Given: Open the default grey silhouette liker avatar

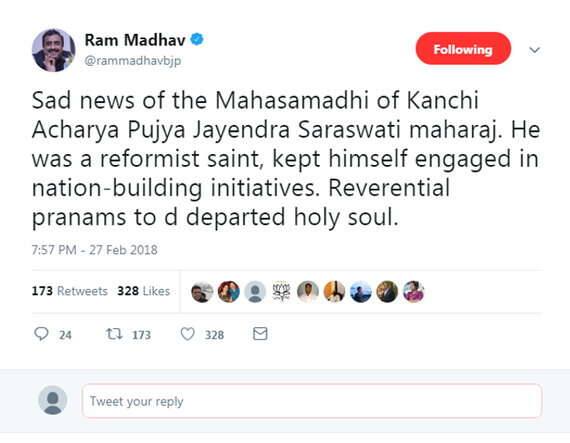Looking at the screenshot, I should (255, 291).
